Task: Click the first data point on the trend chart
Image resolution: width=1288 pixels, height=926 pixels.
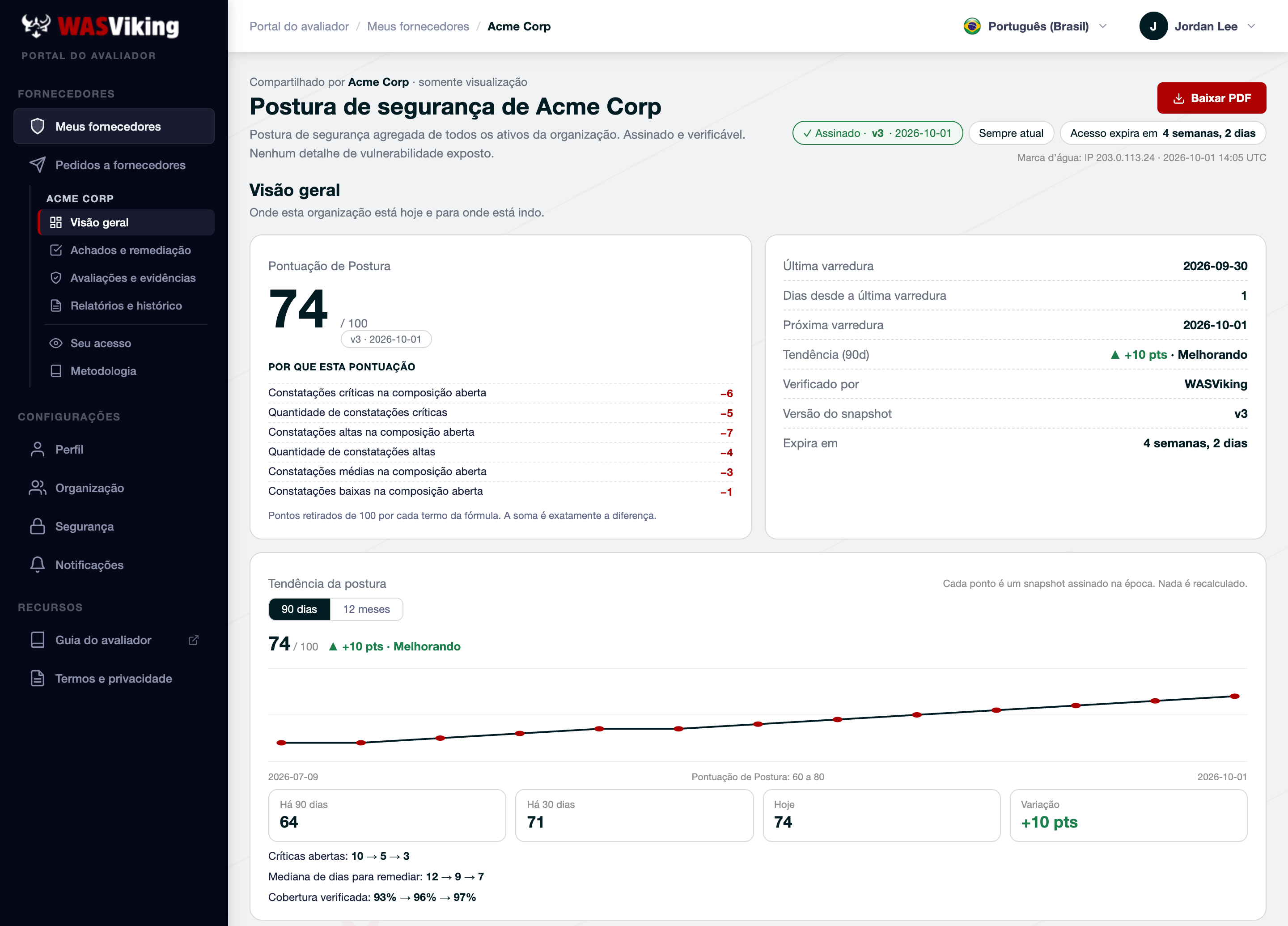Action: (281, 743)
